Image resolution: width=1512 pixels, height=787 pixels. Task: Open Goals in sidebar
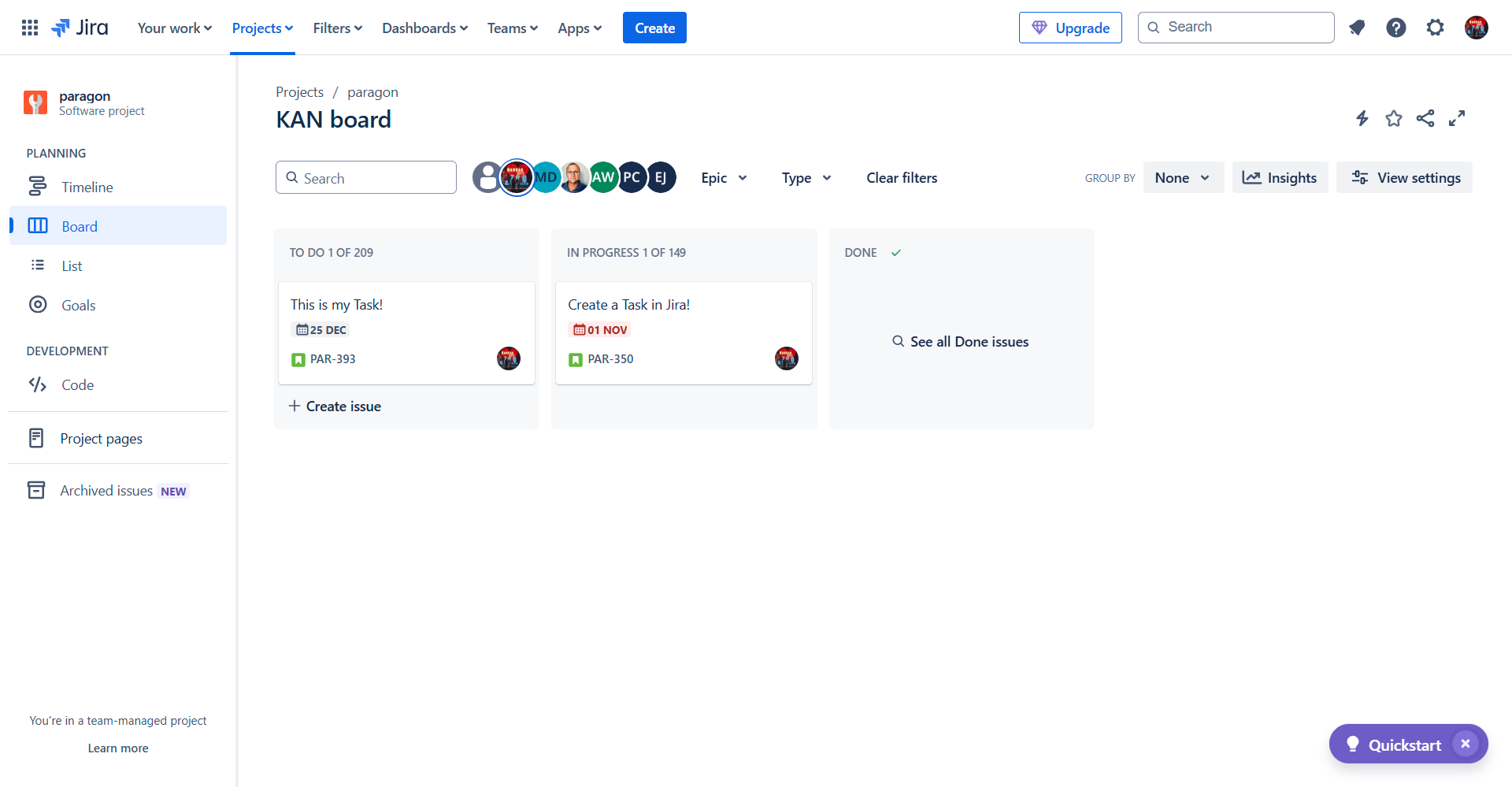[x=118, y=305]
